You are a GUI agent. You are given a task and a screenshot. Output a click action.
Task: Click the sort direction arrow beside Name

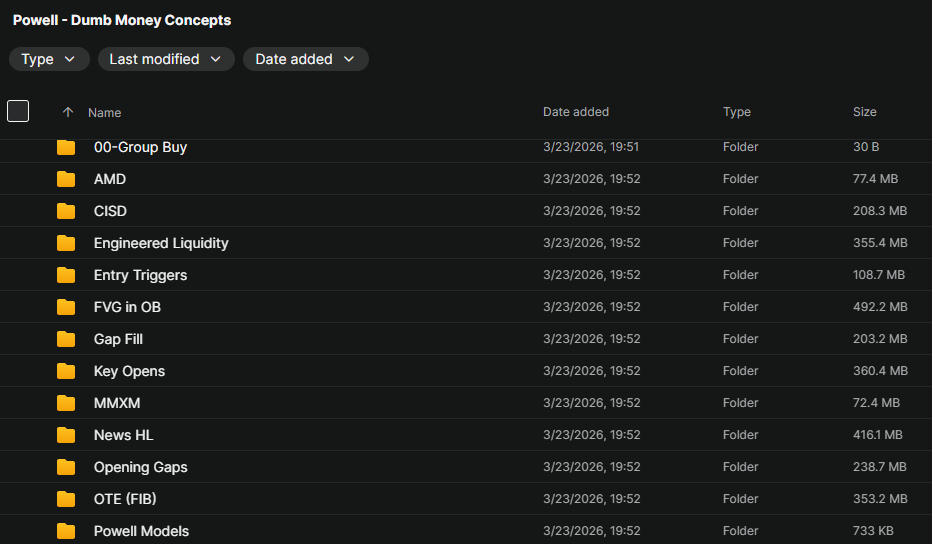click(68, 113)
